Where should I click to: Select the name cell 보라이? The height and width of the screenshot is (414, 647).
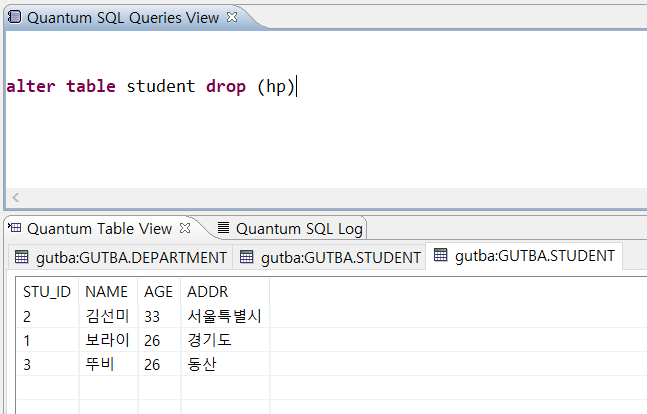coord(108,340)
